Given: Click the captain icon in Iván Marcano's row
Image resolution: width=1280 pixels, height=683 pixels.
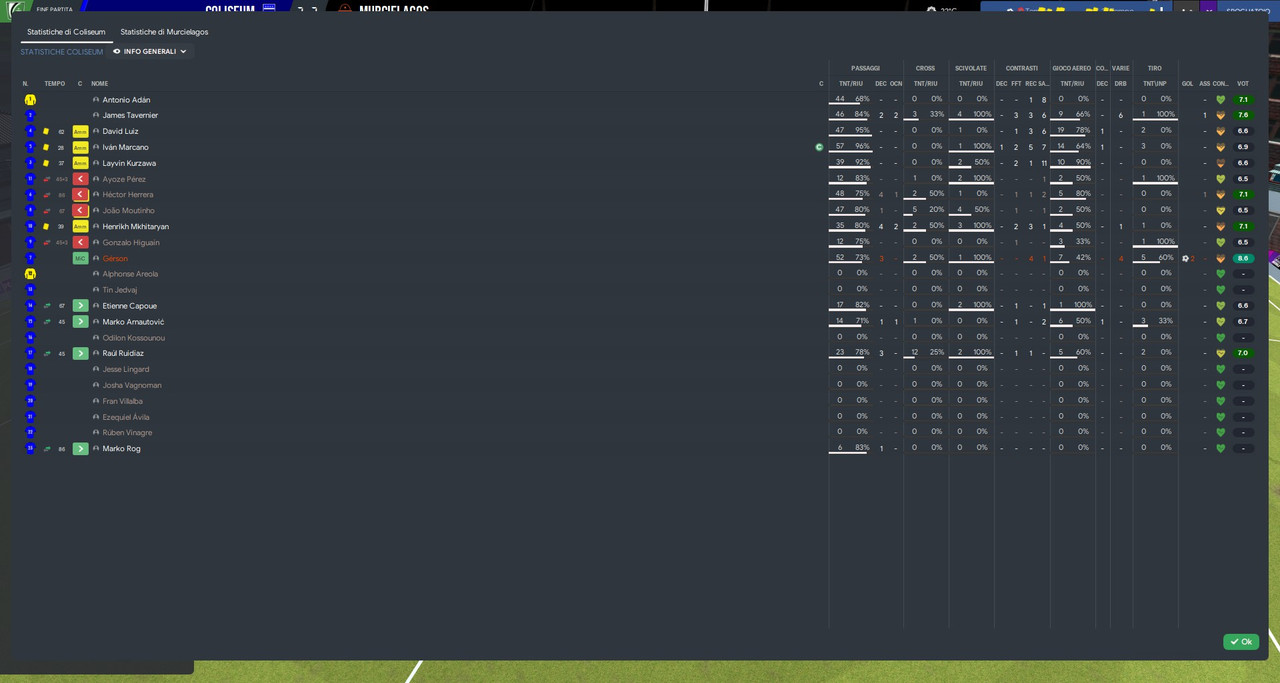Looking at the screenshot, I should click(x=819, y=147).
